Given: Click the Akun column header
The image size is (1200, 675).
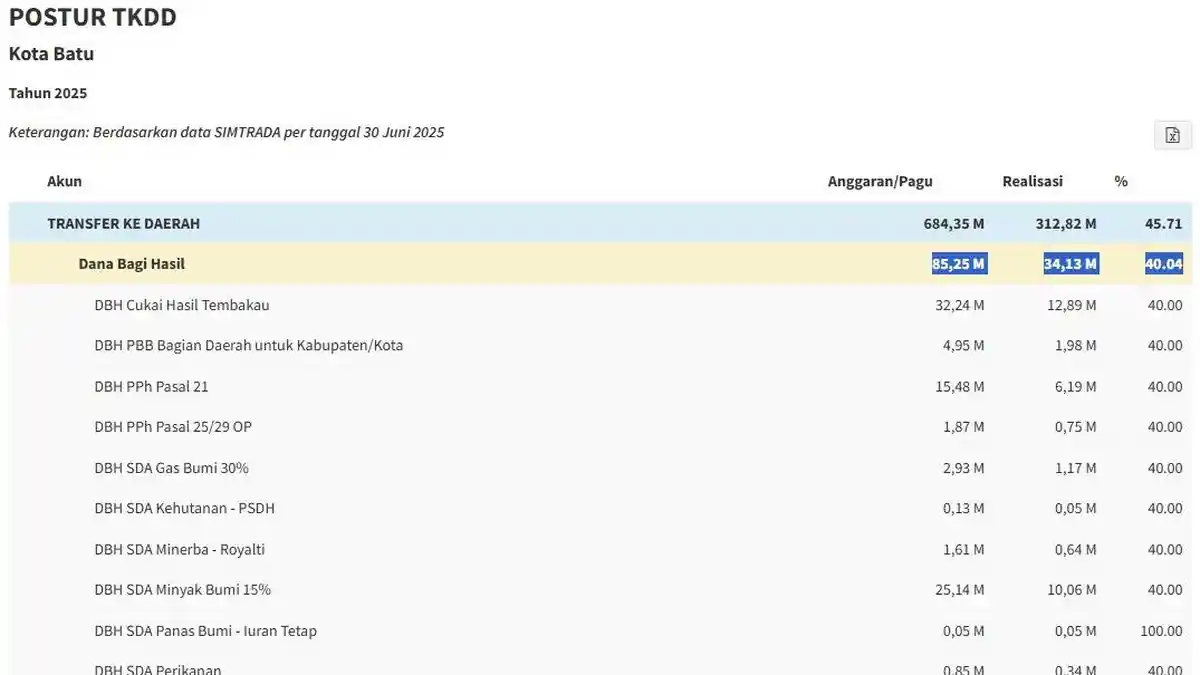Looking at the screenshot, I should coord(65,181).
